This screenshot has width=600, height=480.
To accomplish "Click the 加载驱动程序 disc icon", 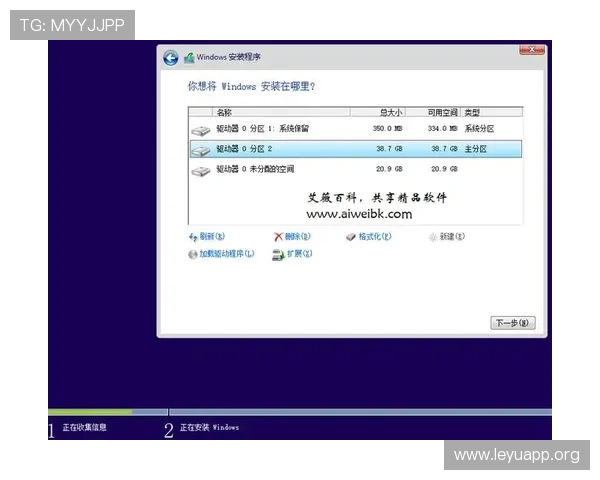I will click(x=192, y=254).
